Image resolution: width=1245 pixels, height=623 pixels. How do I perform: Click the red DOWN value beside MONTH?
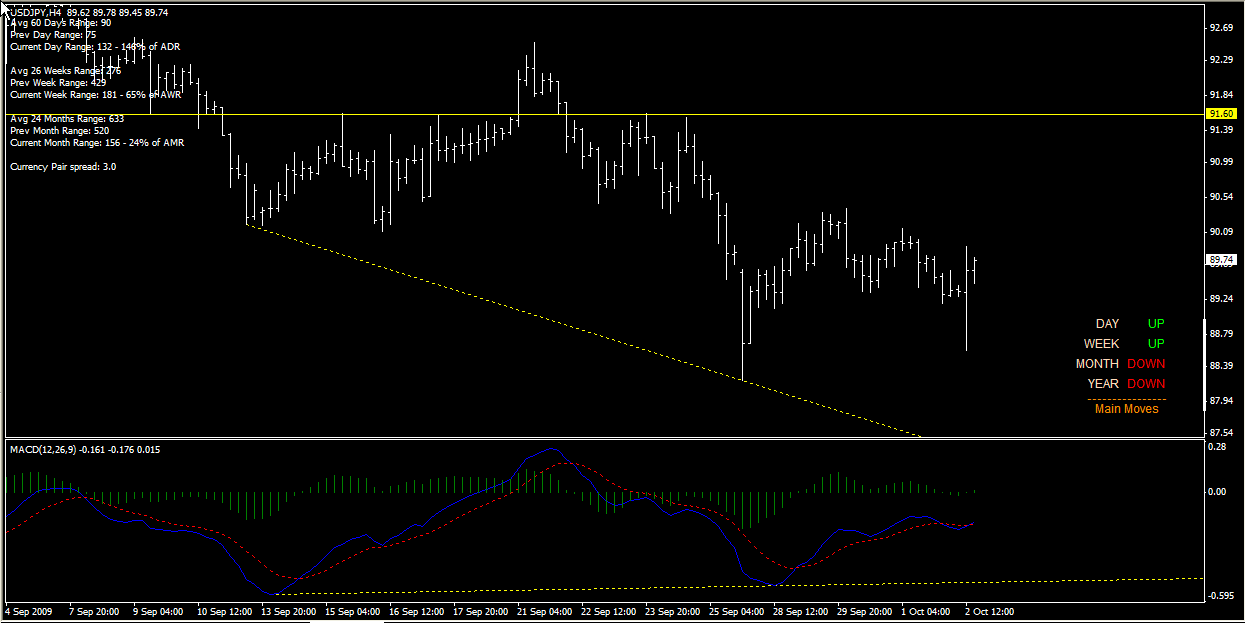point(1146,364)
